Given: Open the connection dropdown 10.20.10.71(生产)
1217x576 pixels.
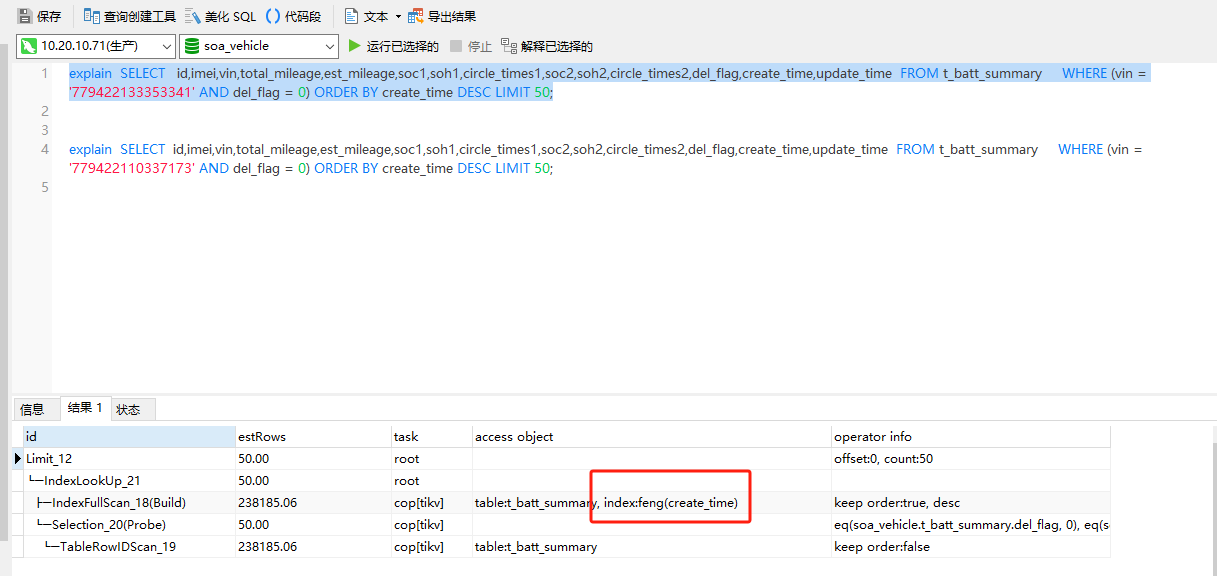Looking at the screenshot, I should tap(96, 46).
